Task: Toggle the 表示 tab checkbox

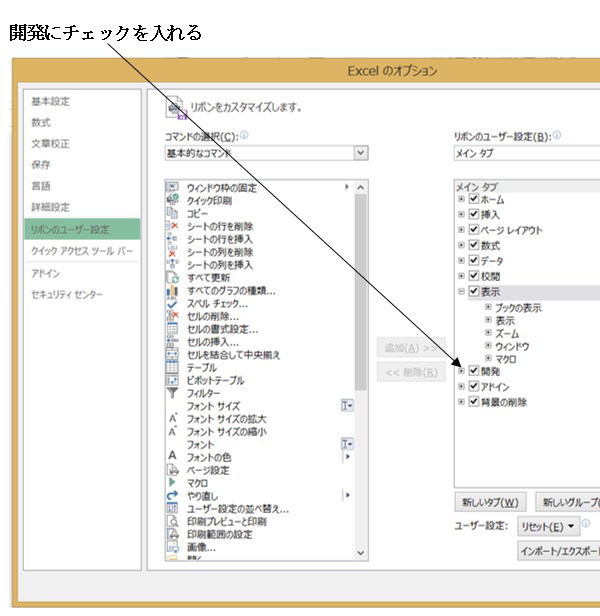Action: pos(474,291)
